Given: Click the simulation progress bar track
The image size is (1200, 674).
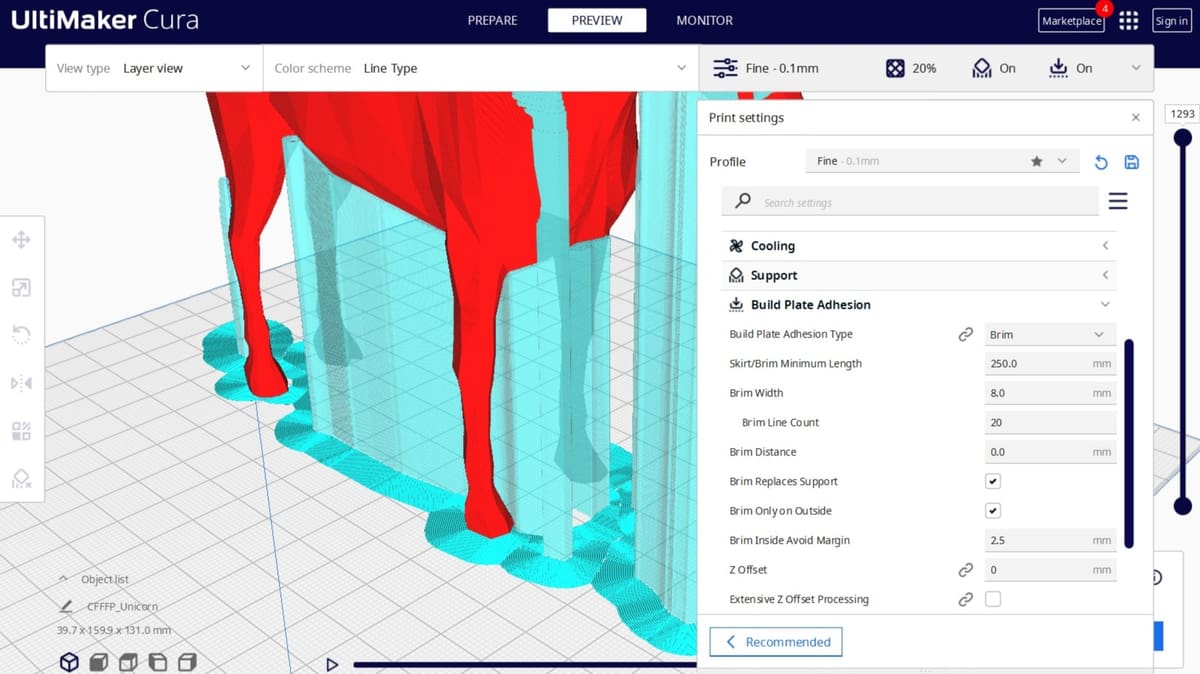Looking at the screenshot, I should (524, 664).
